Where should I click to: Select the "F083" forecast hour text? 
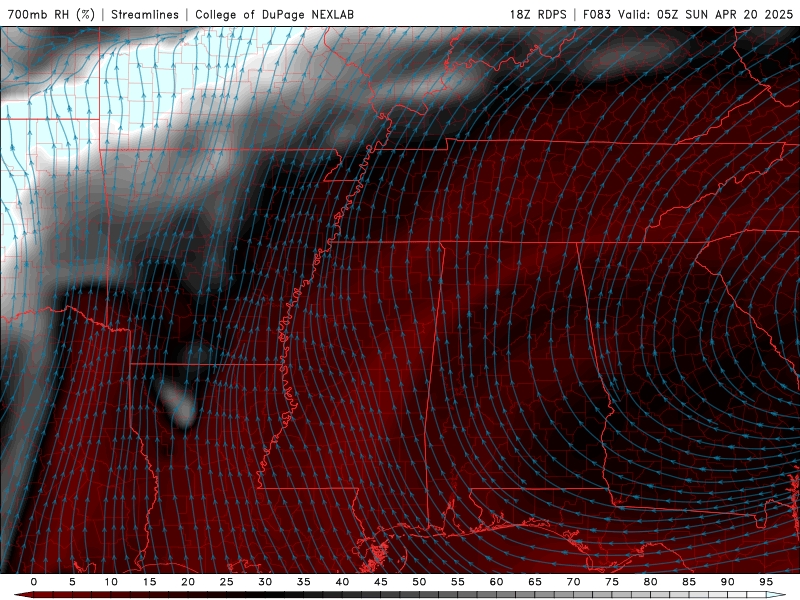pyautogui.click(x=596, y=14)
